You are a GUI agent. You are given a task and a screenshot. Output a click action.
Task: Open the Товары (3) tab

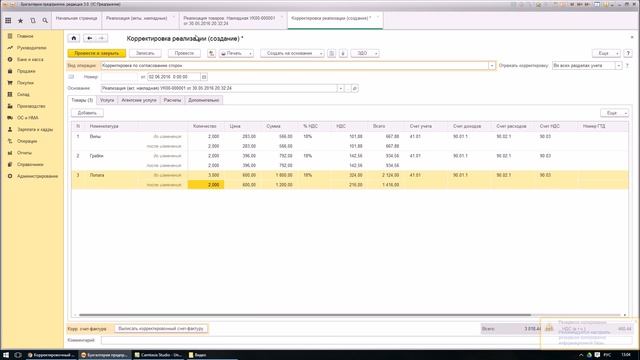tap(82, 100)
